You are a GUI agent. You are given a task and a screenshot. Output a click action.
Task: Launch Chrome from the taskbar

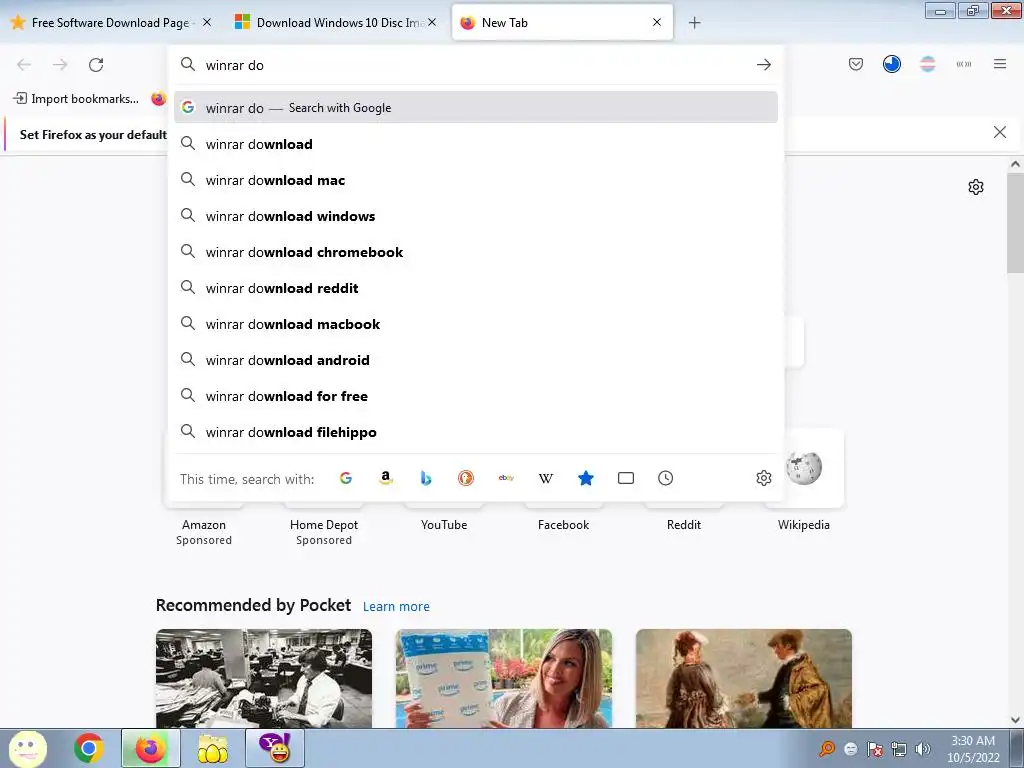click(x=89, y=748)
